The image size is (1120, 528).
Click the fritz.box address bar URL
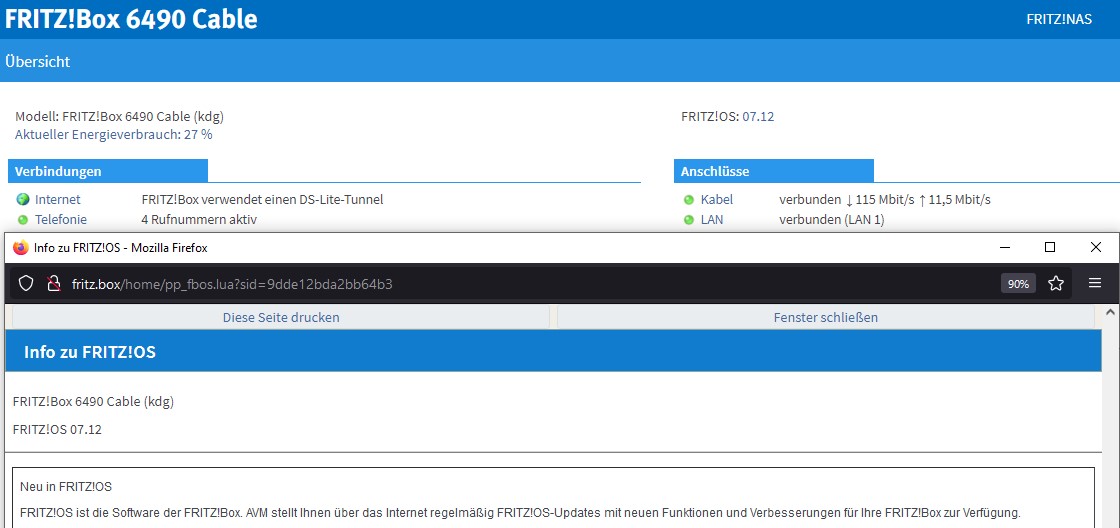pos(232,284)
